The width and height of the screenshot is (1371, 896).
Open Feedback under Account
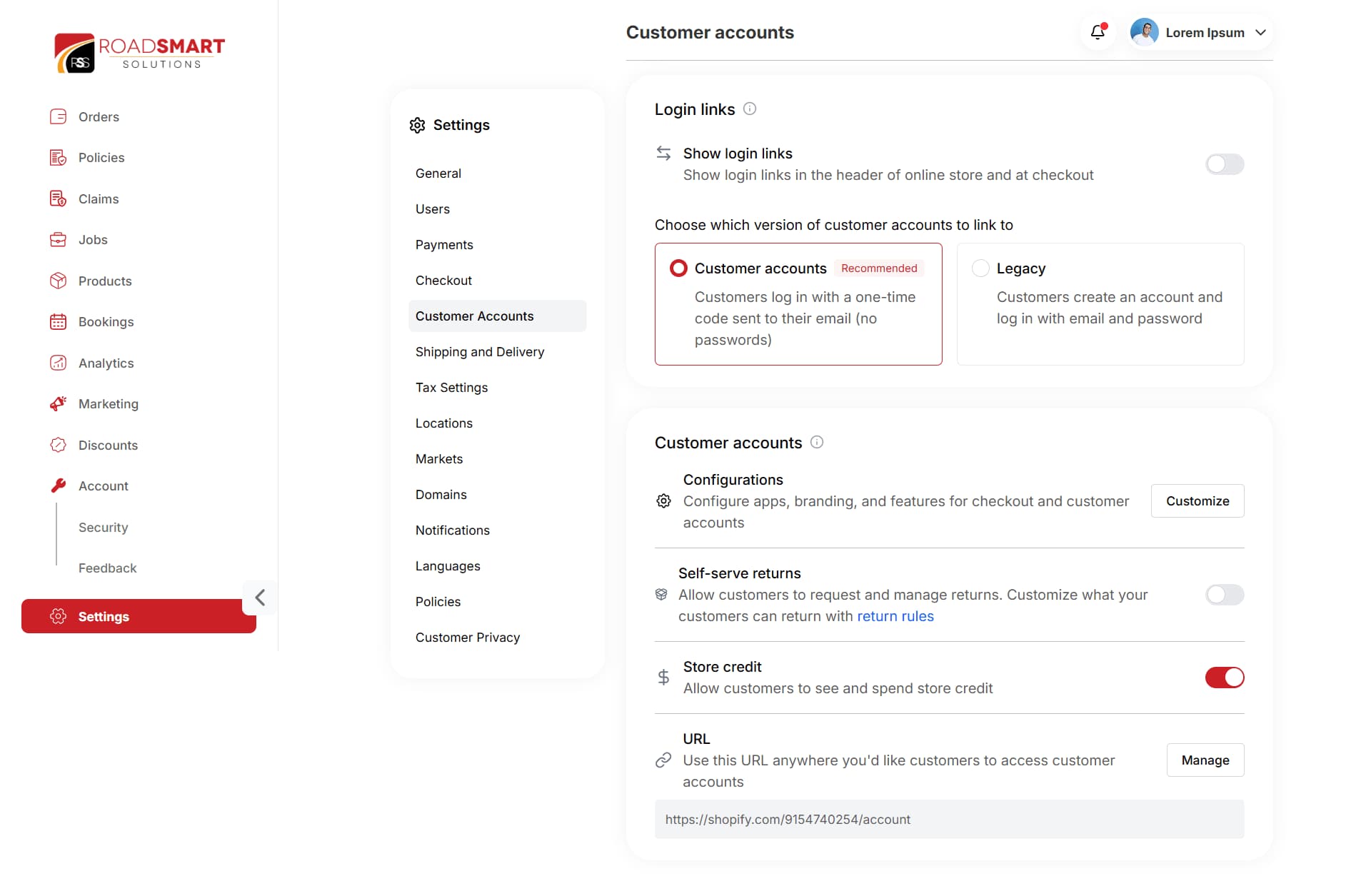point(107,568)
